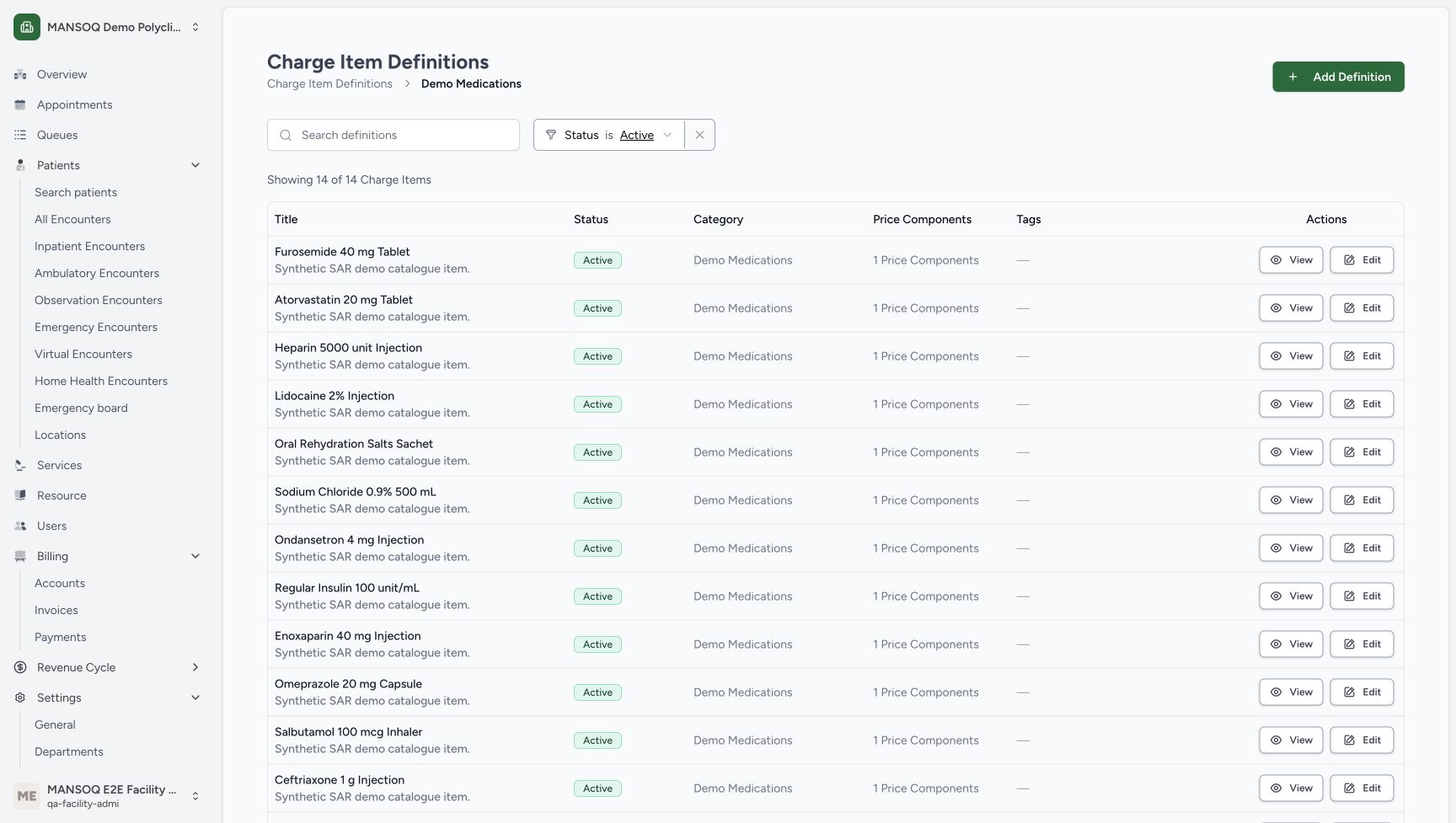Click the Services sidebar icon
The image size is (1456, 823).
pyautogui.click(x=20, y=465)
